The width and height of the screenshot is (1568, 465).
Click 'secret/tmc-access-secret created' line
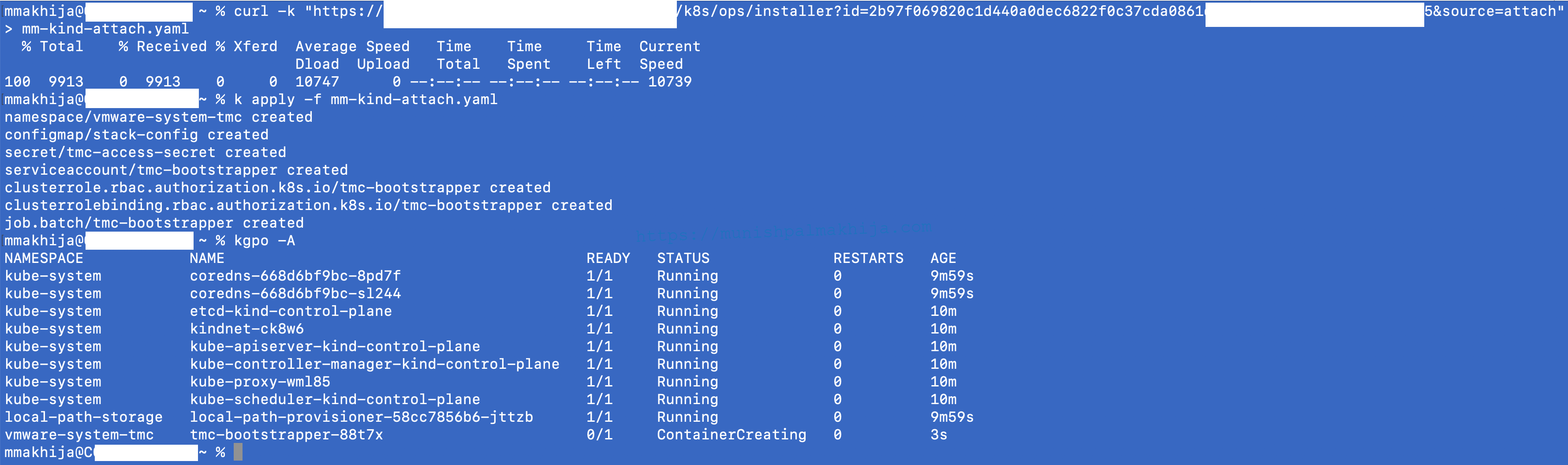146,153
